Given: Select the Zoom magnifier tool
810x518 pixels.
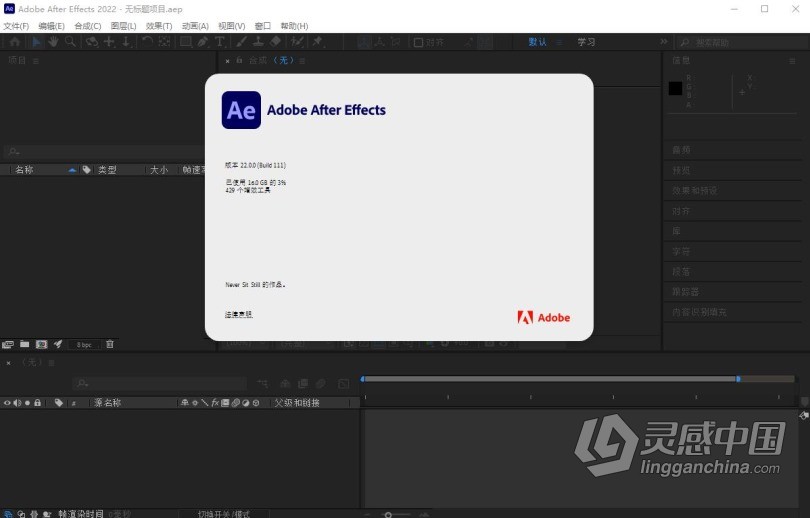Looking at the screenshot, I should click(x=70, y=42).
